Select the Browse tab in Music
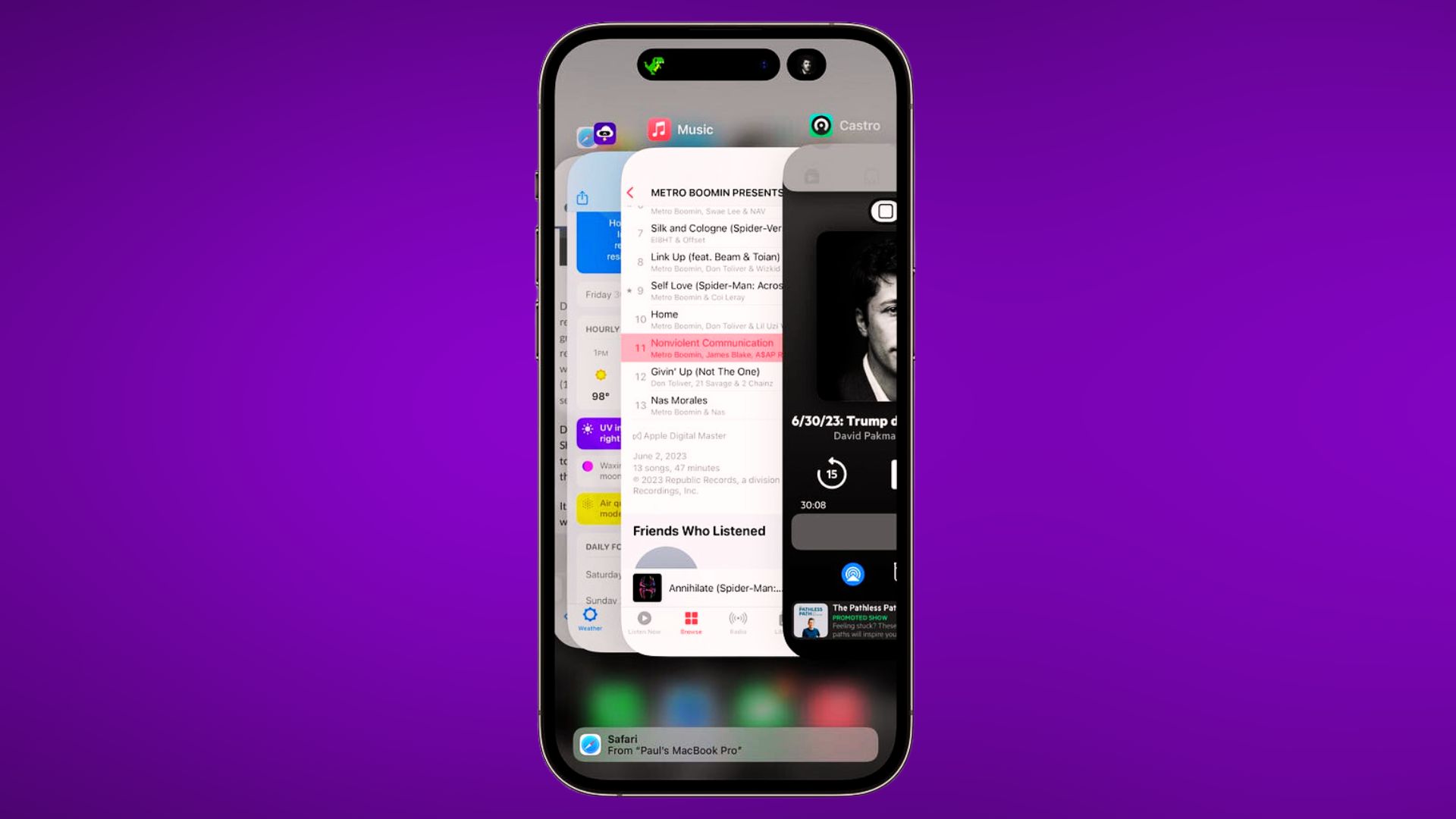The width and height of the screenshot is (1456, 819). tap(690, 620)
